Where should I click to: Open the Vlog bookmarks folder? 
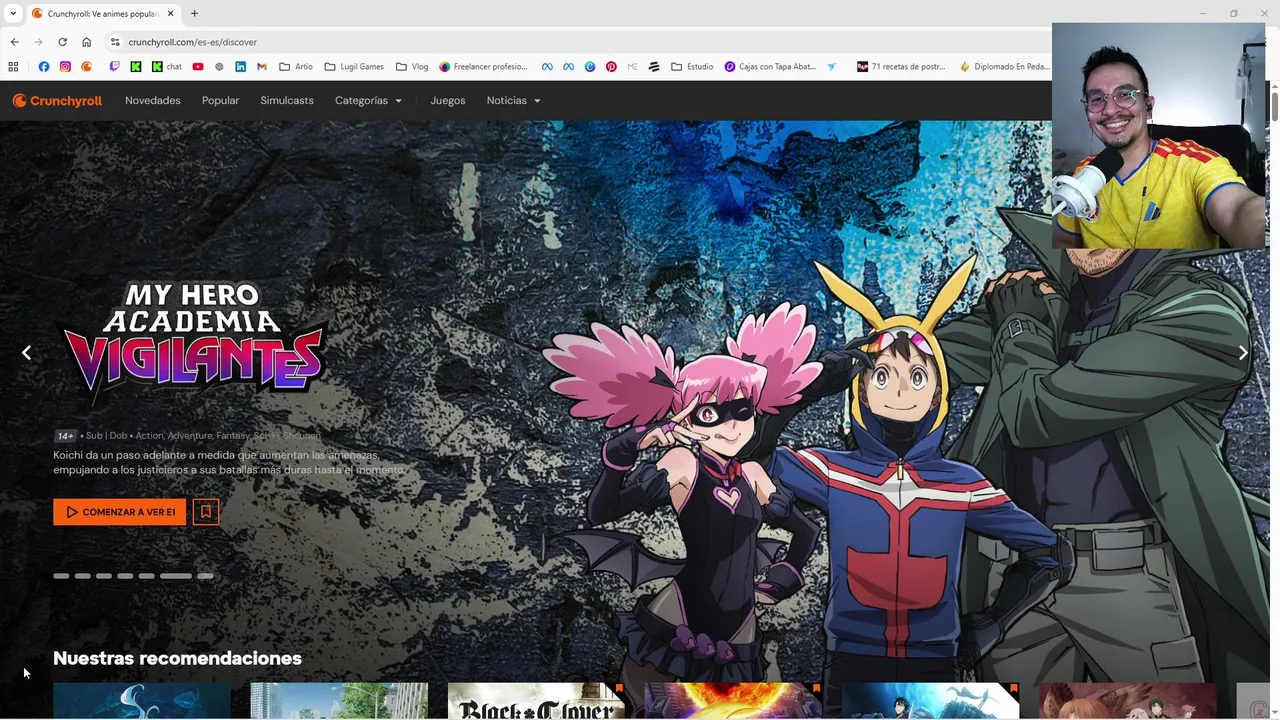412,67
